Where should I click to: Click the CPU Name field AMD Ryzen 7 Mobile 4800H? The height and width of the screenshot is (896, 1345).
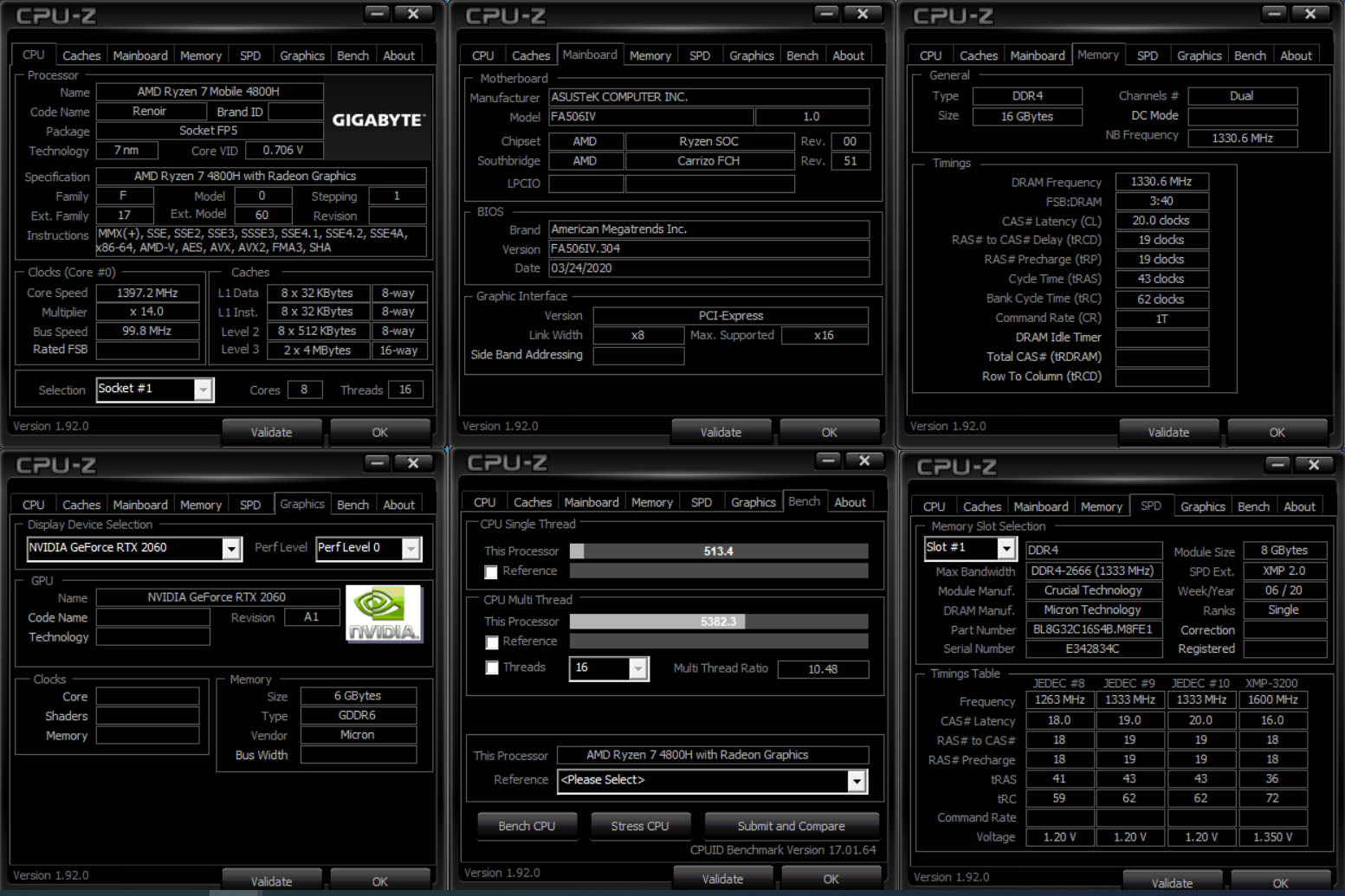(x=209, y=92)
